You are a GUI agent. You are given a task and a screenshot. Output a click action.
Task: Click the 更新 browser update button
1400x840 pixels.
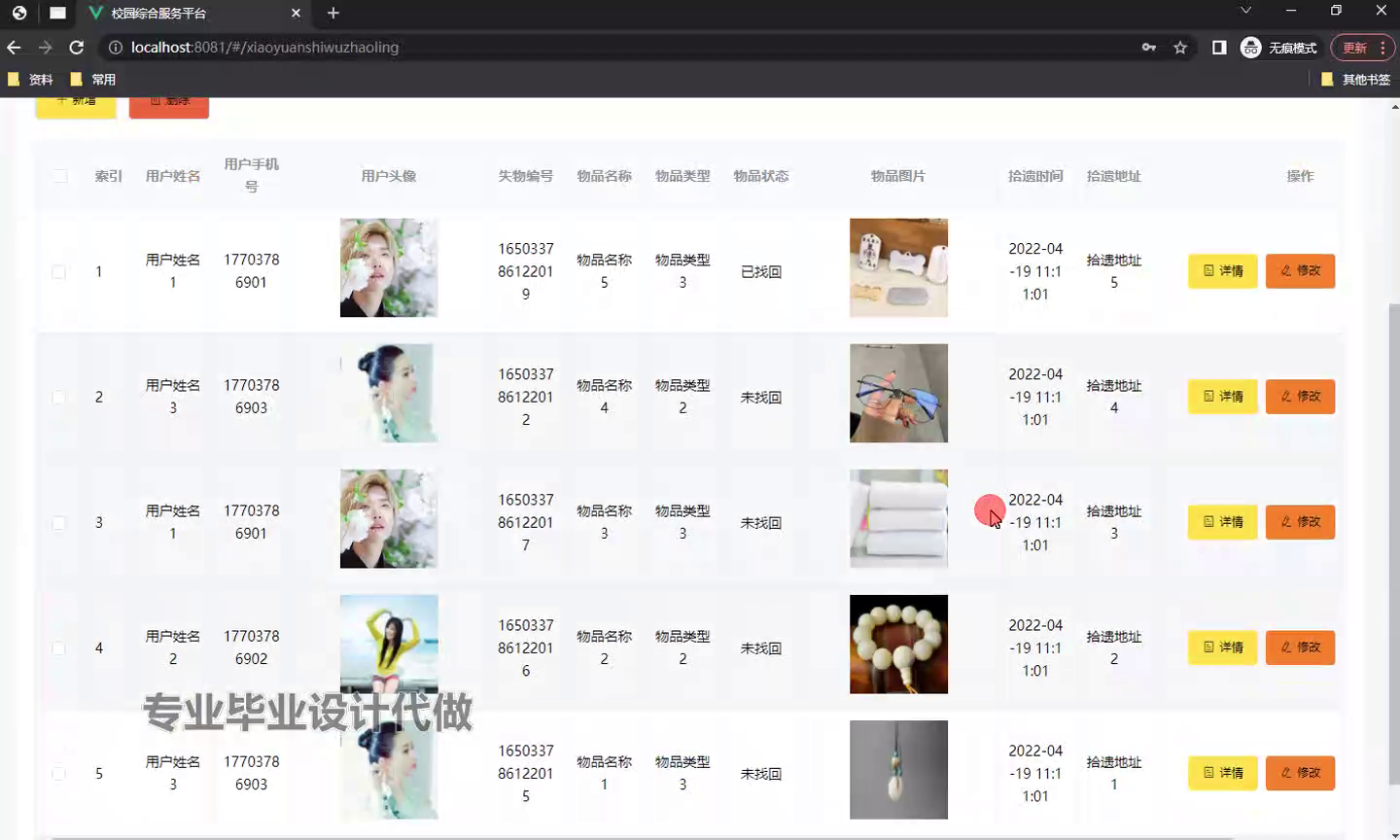[x=1363, y=47]
